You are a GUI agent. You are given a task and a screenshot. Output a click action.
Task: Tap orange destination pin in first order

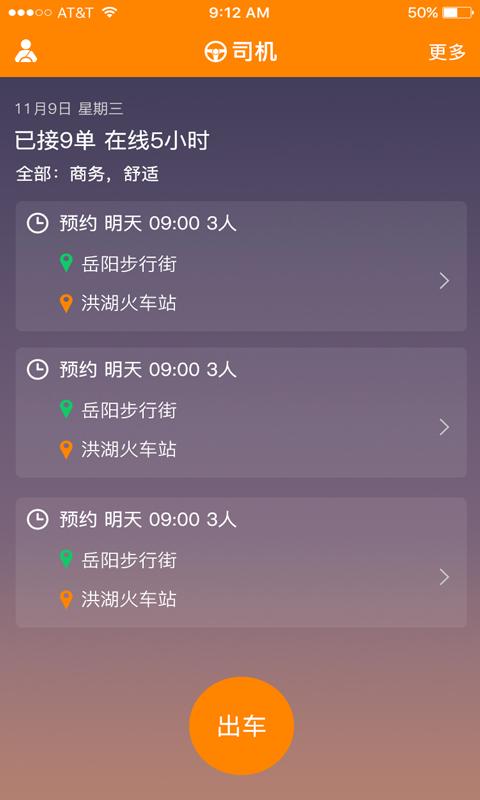pyautogui.click(x=66, y=303)
